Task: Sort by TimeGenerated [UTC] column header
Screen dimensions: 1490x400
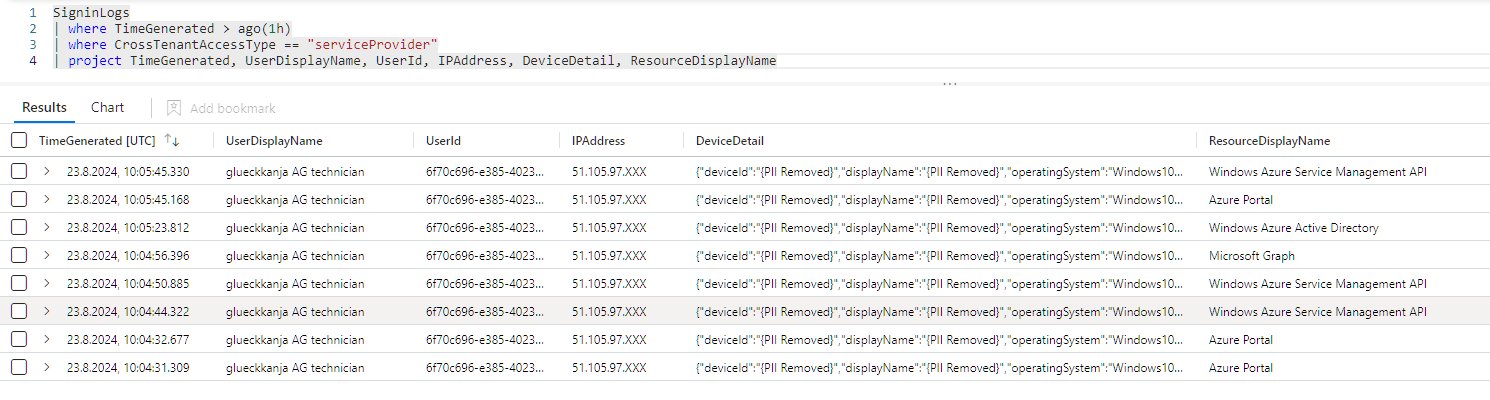Action: click(99, 141)
